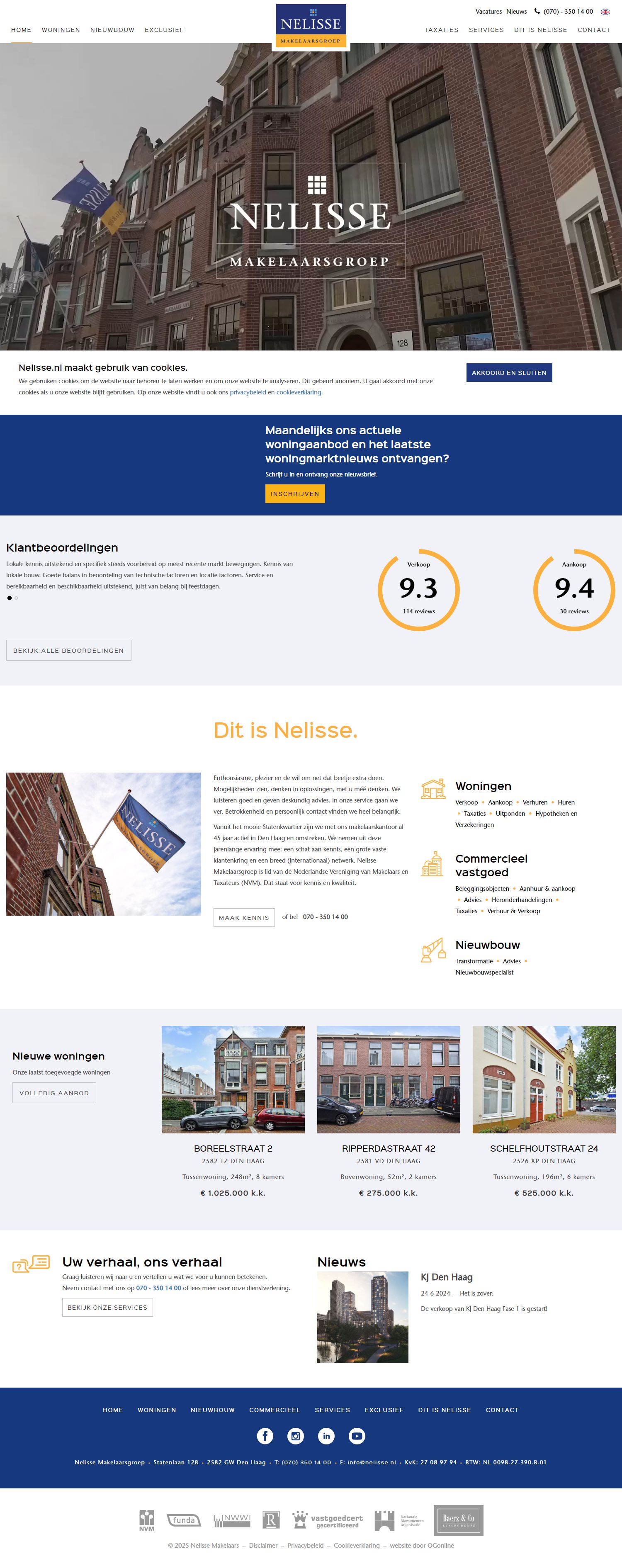
Task: Click the Transformatie link under Nieuwbouw
Action: [x=474, y=961]
